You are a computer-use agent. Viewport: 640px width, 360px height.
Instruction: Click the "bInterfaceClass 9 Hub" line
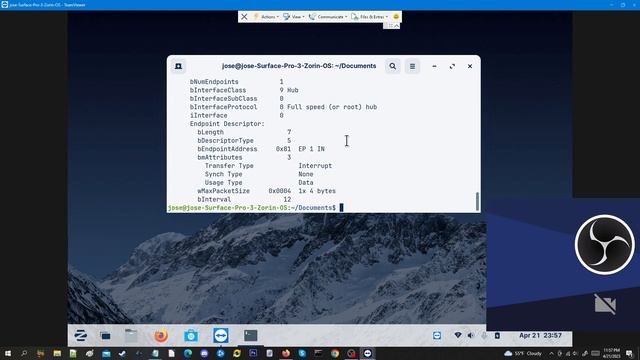[244, 90]
